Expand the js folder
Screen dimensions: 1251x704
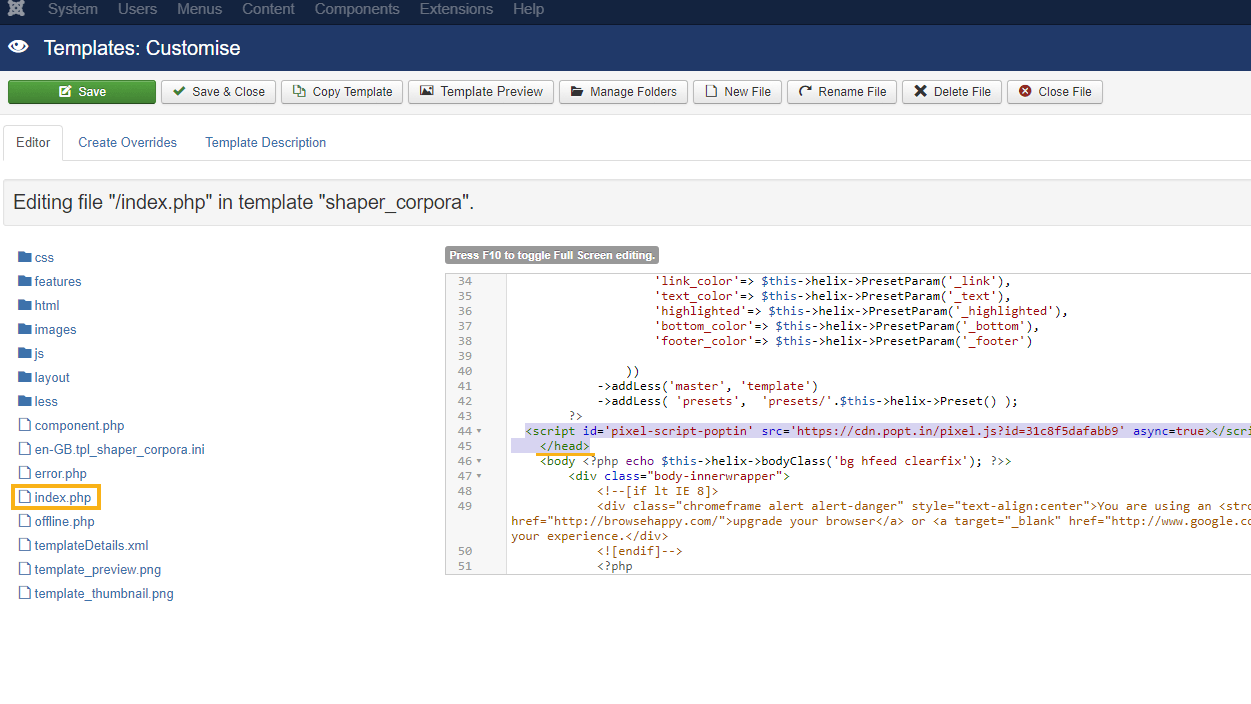coord(39,353)
